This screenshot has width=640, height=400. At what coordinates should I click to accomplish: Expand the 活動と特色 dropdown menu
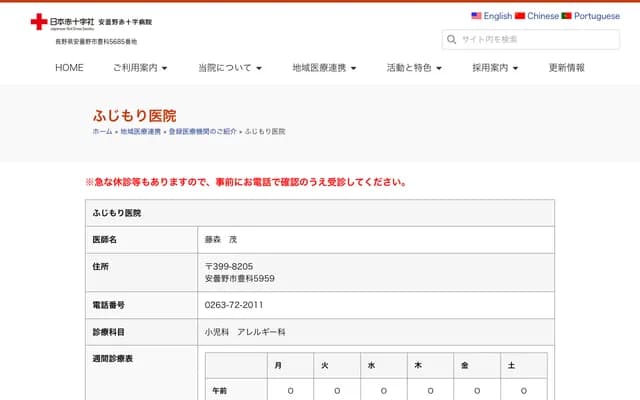(415, 68)
